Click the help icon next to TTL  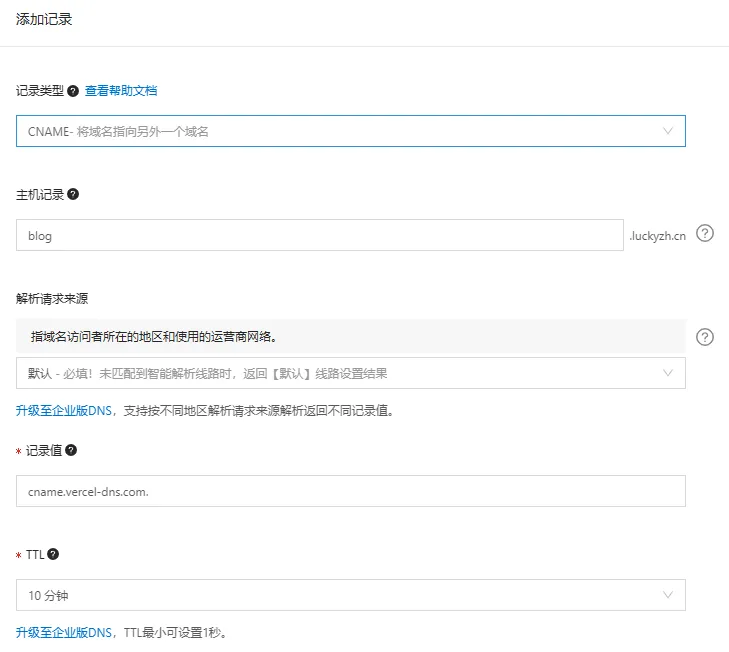click(x=53, y=554)
